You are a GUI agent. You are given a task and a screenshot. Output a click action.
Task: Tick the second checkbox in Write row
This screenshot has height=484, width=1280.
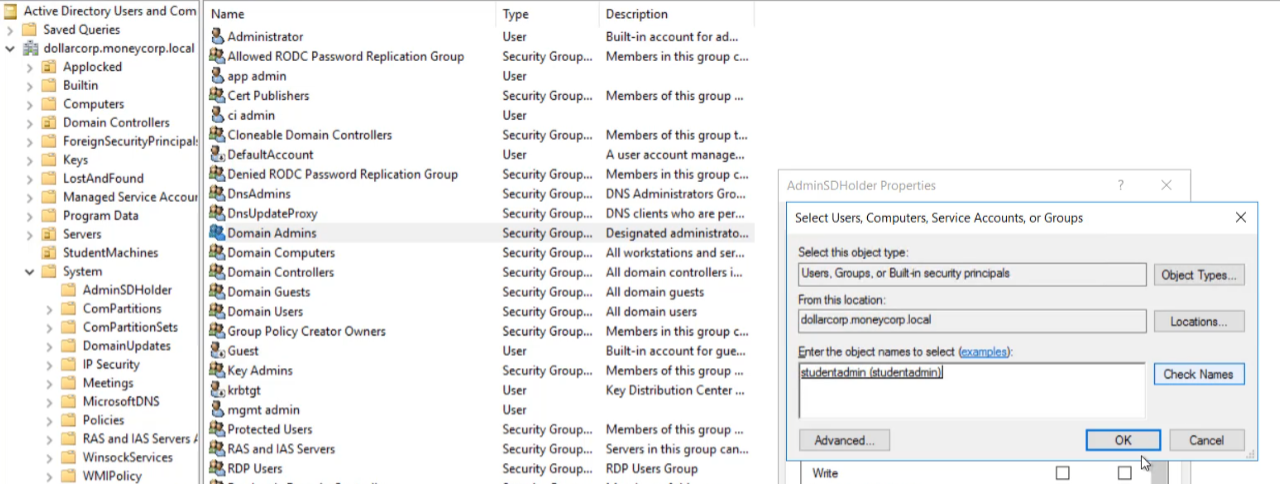click(1124, 473)
